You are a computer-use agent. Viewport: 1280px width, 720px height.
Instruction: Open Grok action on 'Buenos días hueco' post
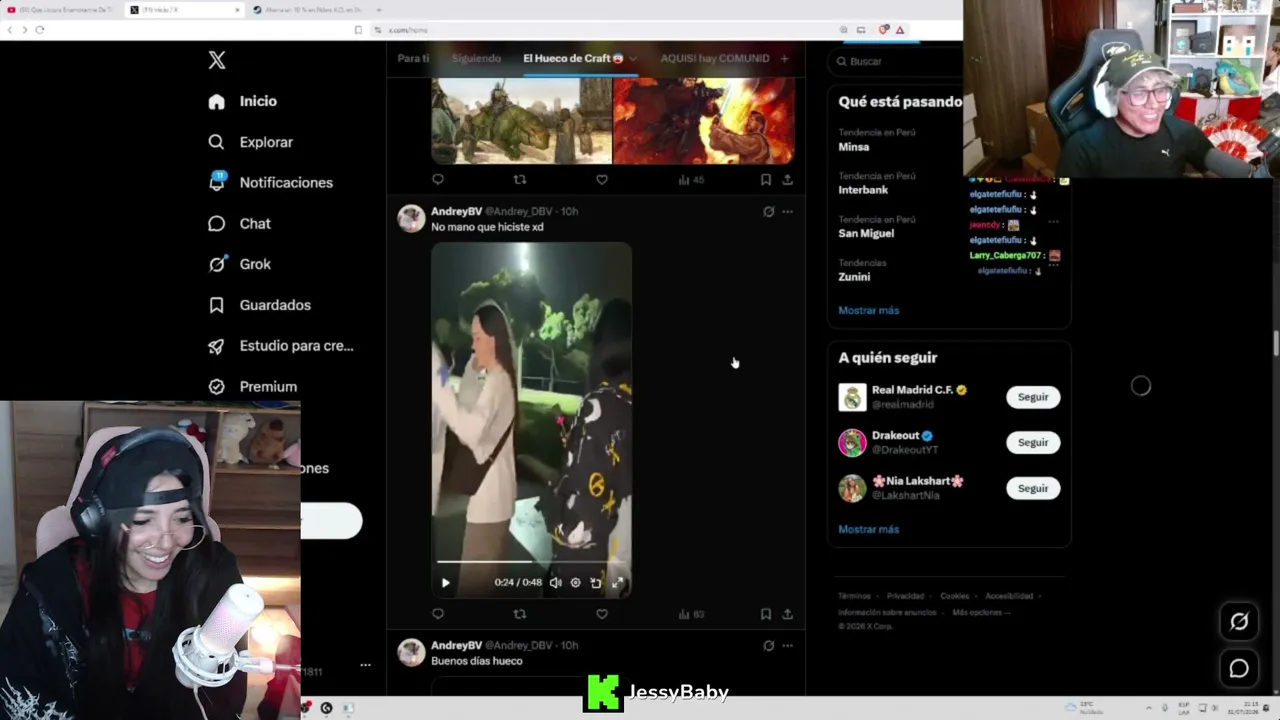[x=768, y=646]
